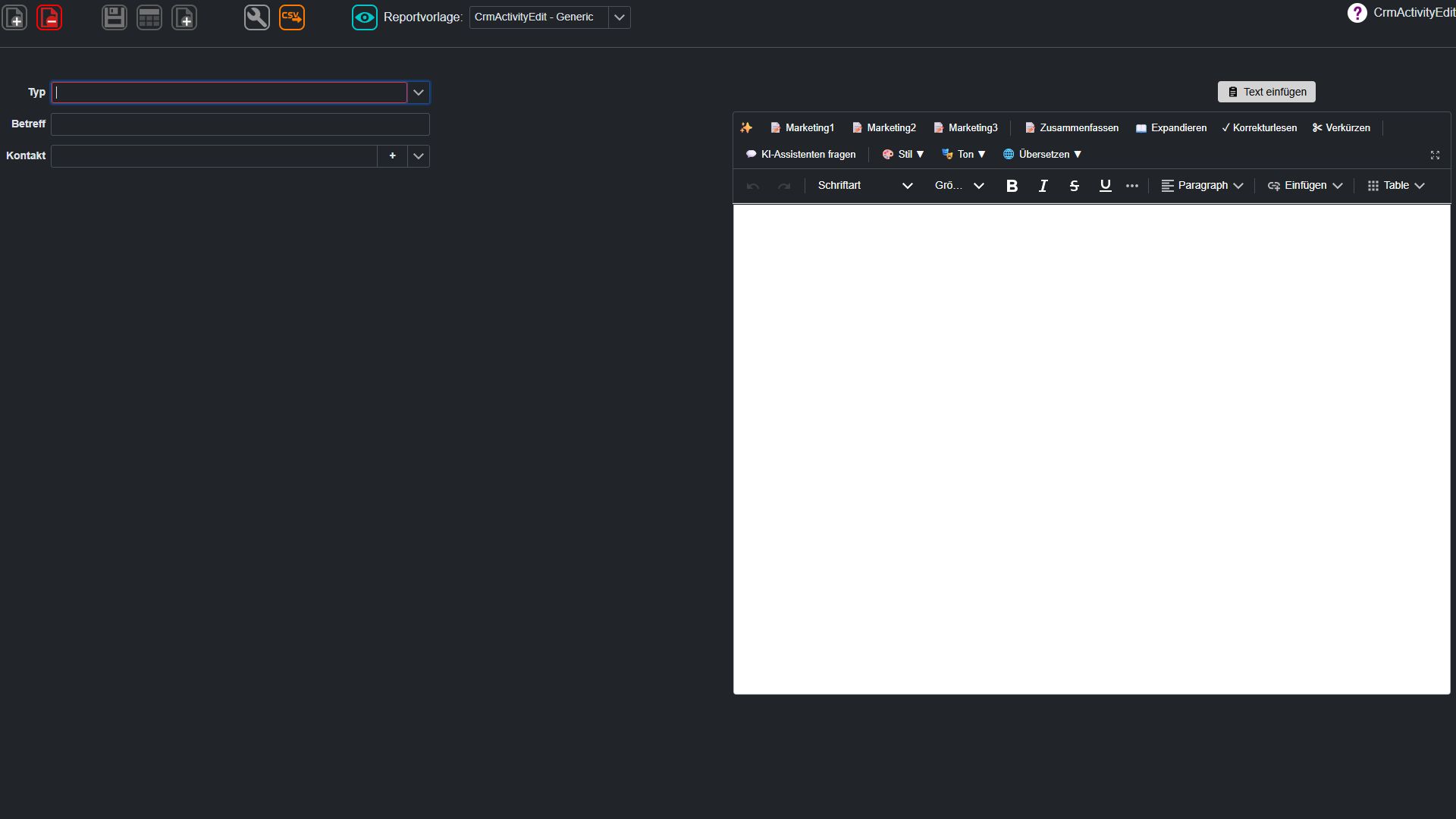
Task: Click KI-Assistenten fragen
Action: point(801,154)
